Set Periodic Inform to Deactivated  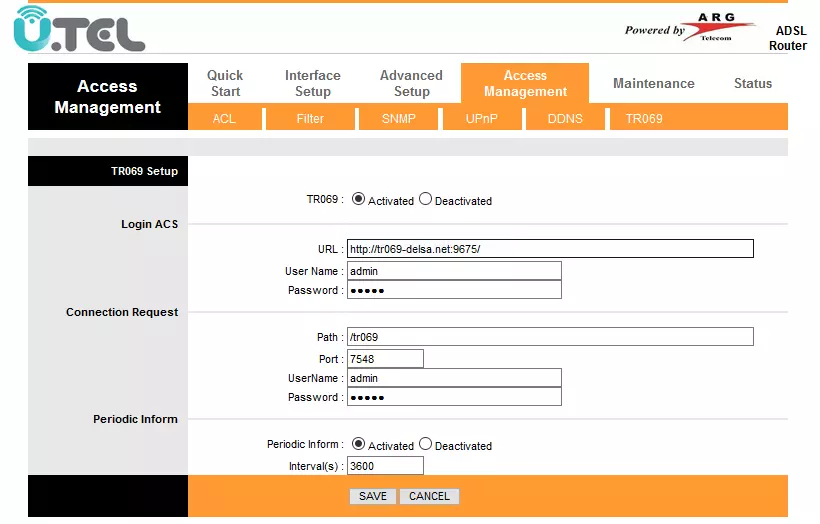coord(425,444)
